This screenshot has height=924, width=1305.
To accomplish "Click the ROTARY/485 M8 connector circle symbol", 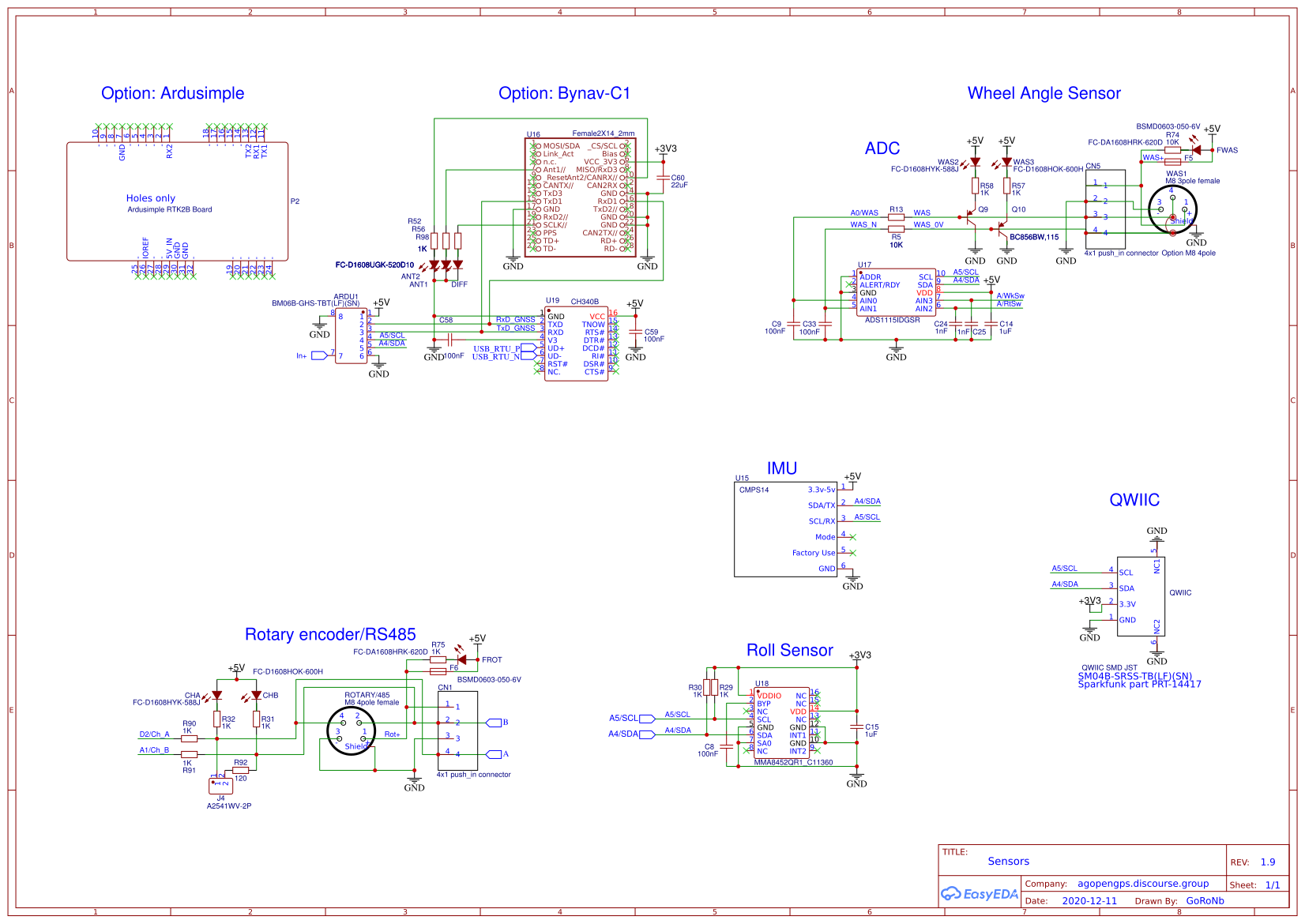I will coord(350,731).
